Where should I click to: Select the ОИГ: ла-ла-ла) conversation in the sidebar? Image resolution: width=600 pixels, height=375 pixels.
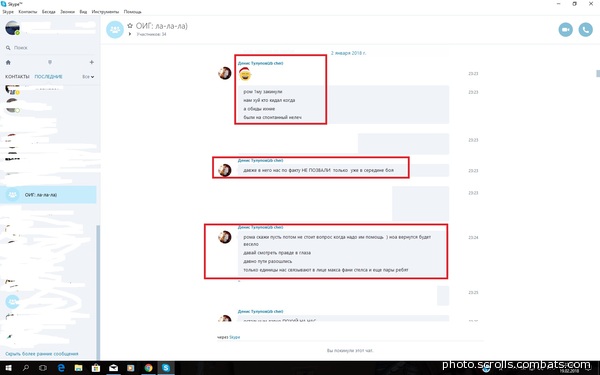(x=48, y=195)
